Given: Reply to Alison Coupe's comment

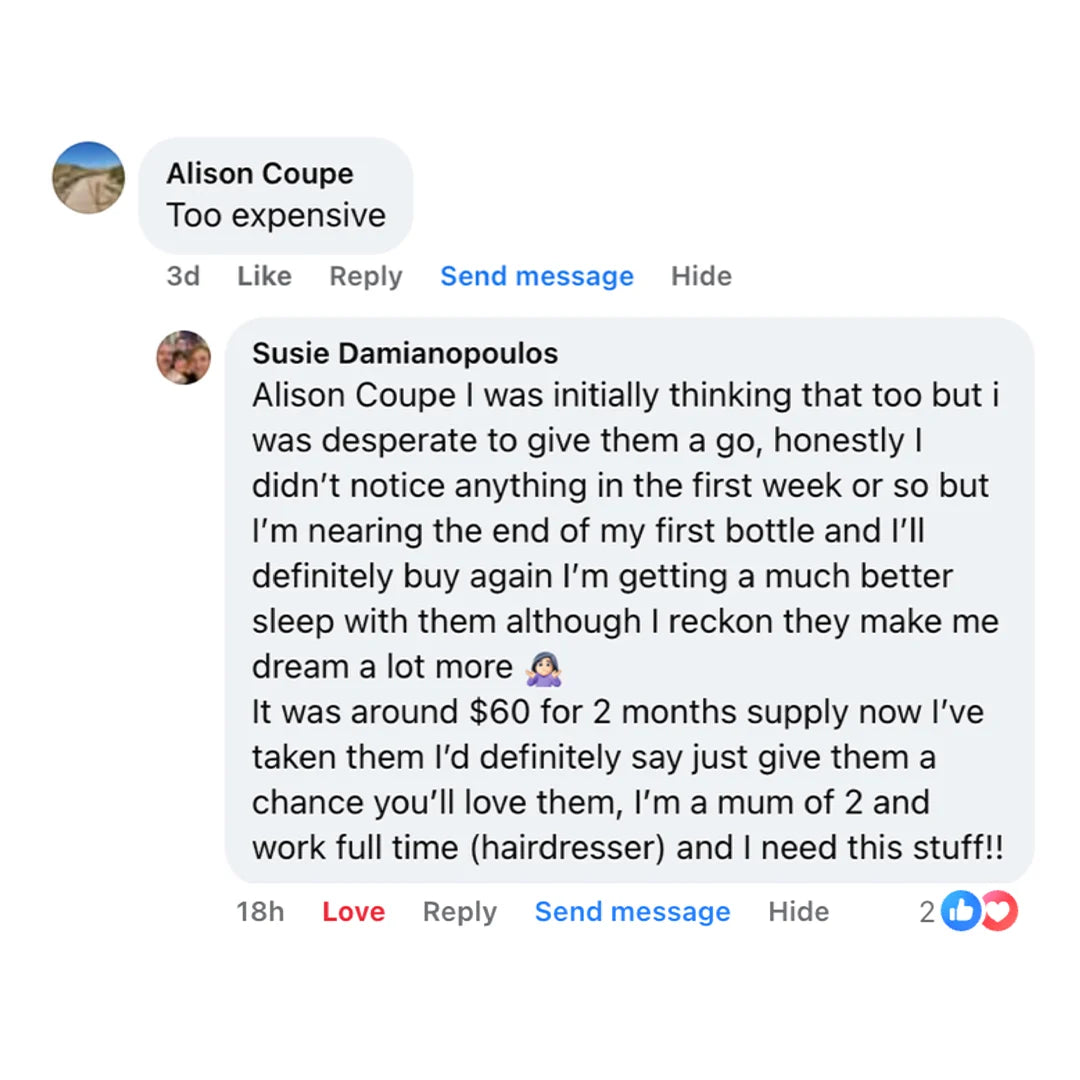Looking at the screenshot, I should [x=365, y=276].
